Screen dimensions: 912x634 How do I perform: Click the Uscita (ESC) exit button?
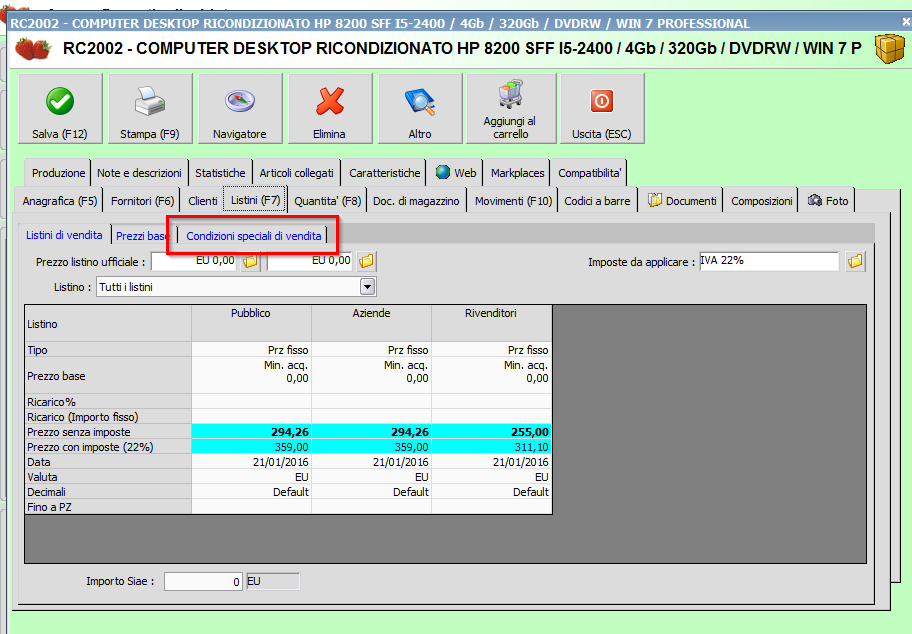(602, 108)
